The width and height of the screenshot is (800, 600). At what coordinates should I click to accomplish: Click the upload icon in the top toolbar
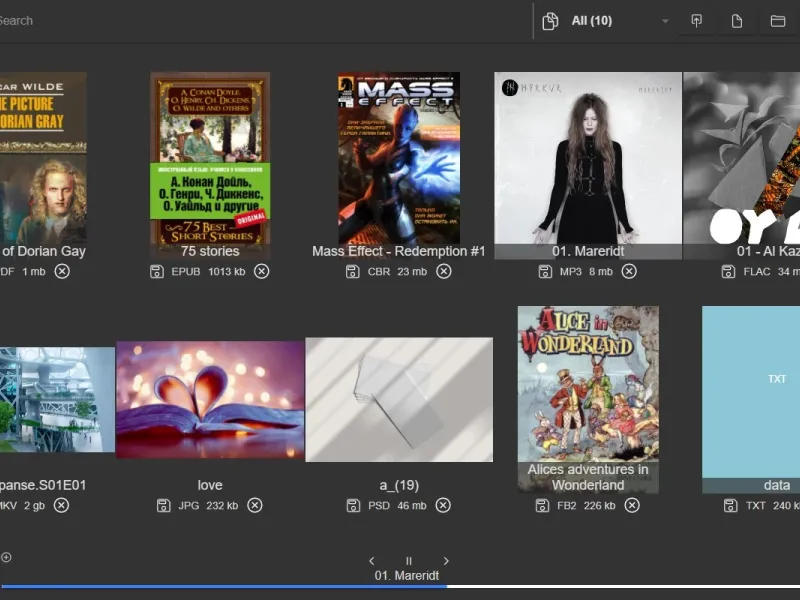[696, 21]
